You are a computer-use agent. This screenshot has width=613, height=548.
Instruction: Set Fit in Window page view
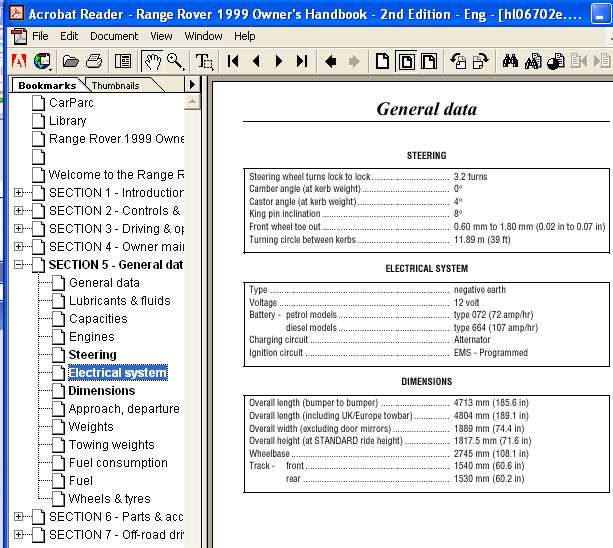pyautogui.click(x=406, y=61)
